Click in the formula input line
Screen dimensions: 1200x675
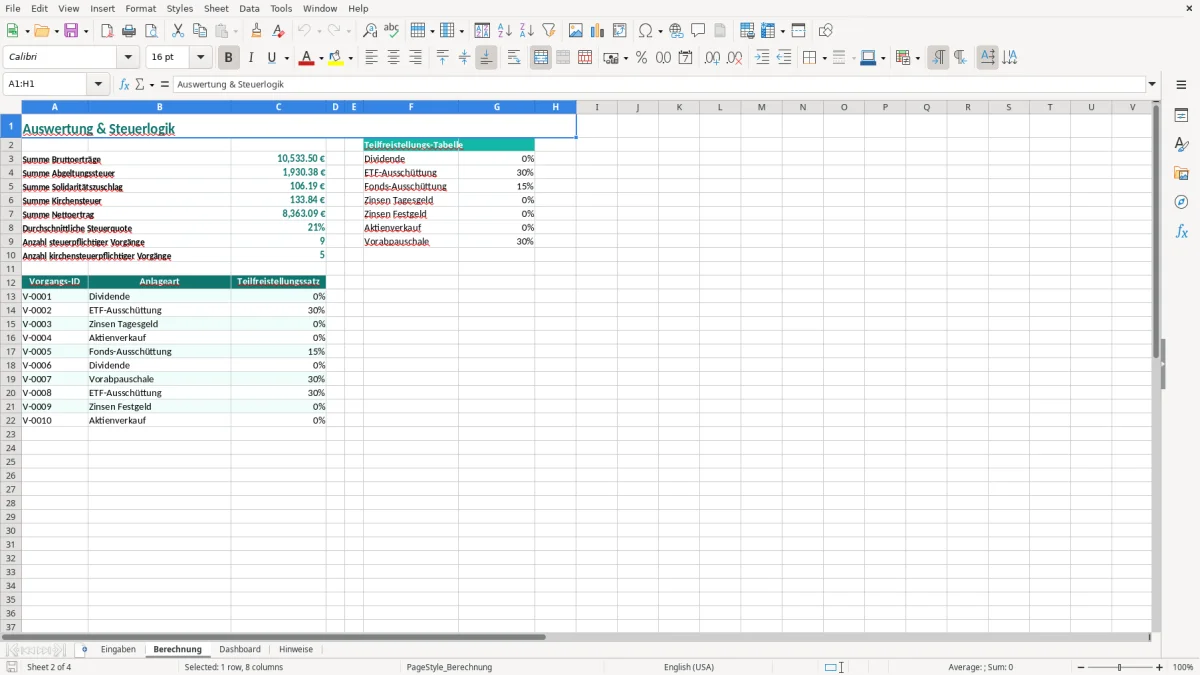pos(660,85)
